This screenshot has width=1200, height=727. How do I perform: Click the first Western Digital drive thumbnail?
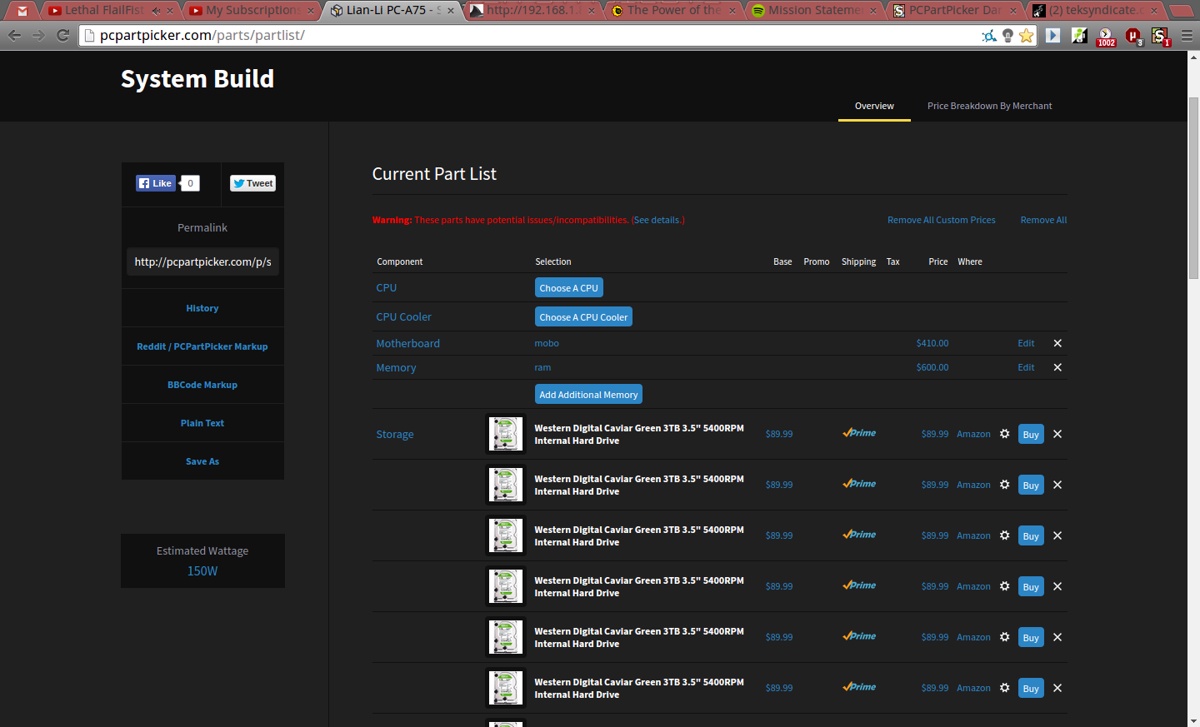point(505,434)
